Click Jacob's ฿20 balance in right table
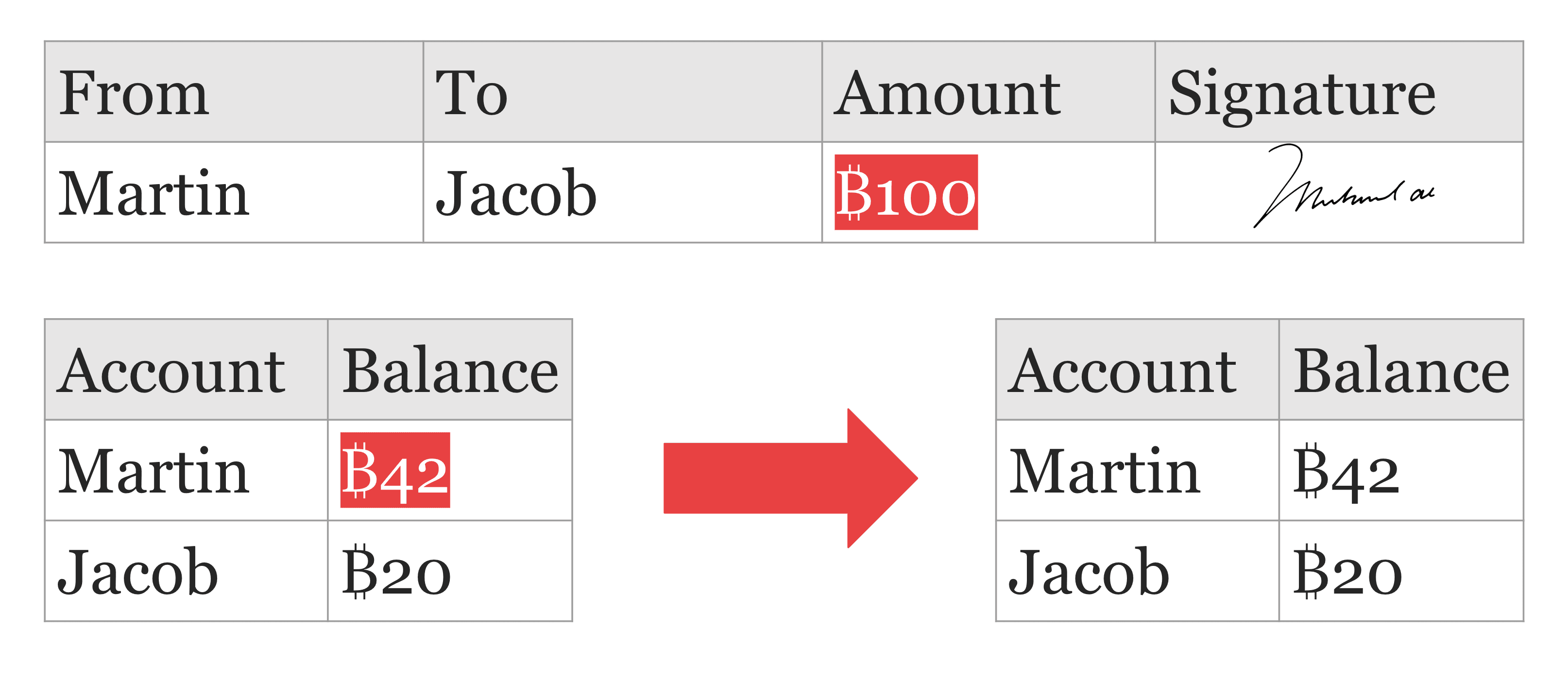Viewport: 1568px width, 681px height. [1347, 572]
